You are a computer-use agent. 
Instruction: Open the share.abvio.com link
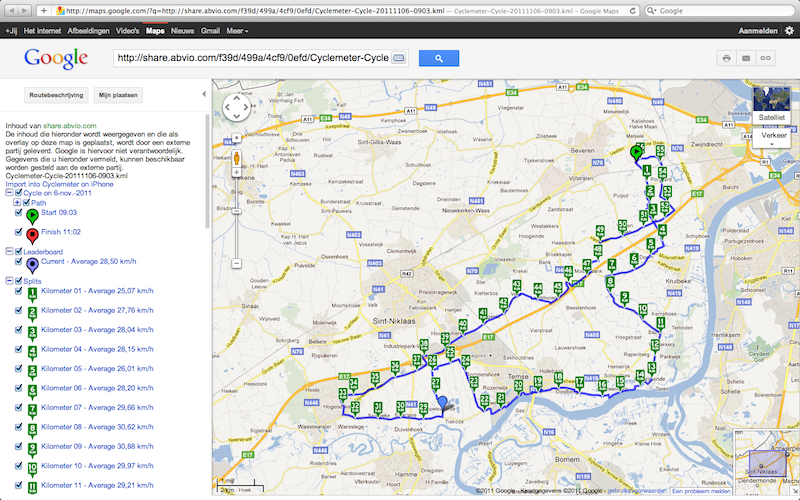[x=70, y=126]
